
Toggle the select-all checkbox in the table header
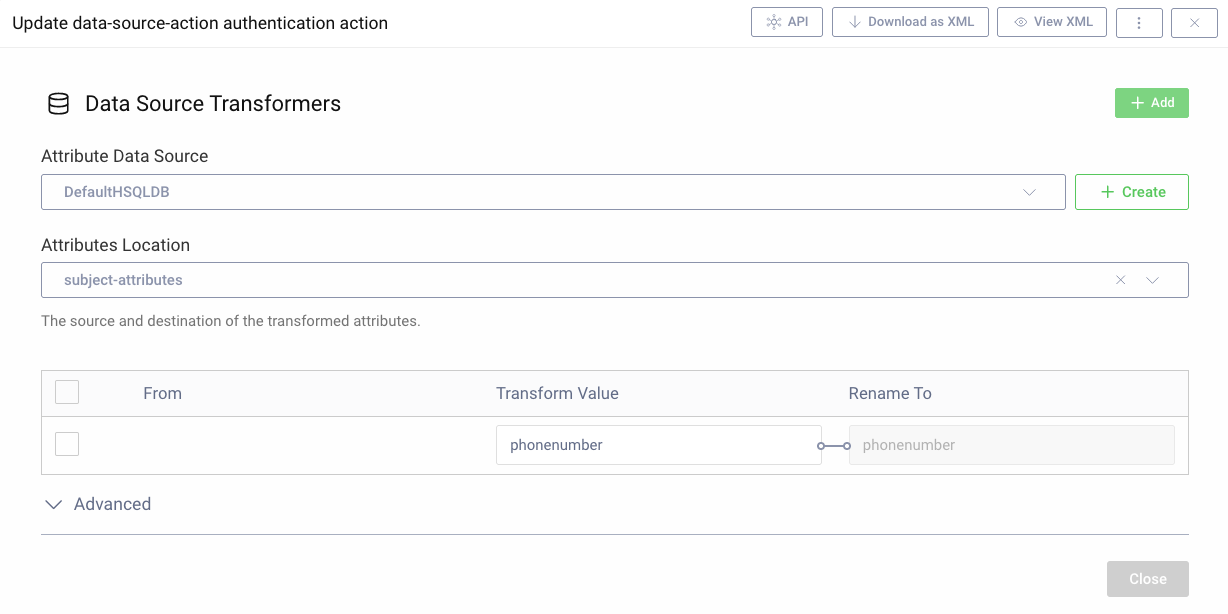point(66,392)
